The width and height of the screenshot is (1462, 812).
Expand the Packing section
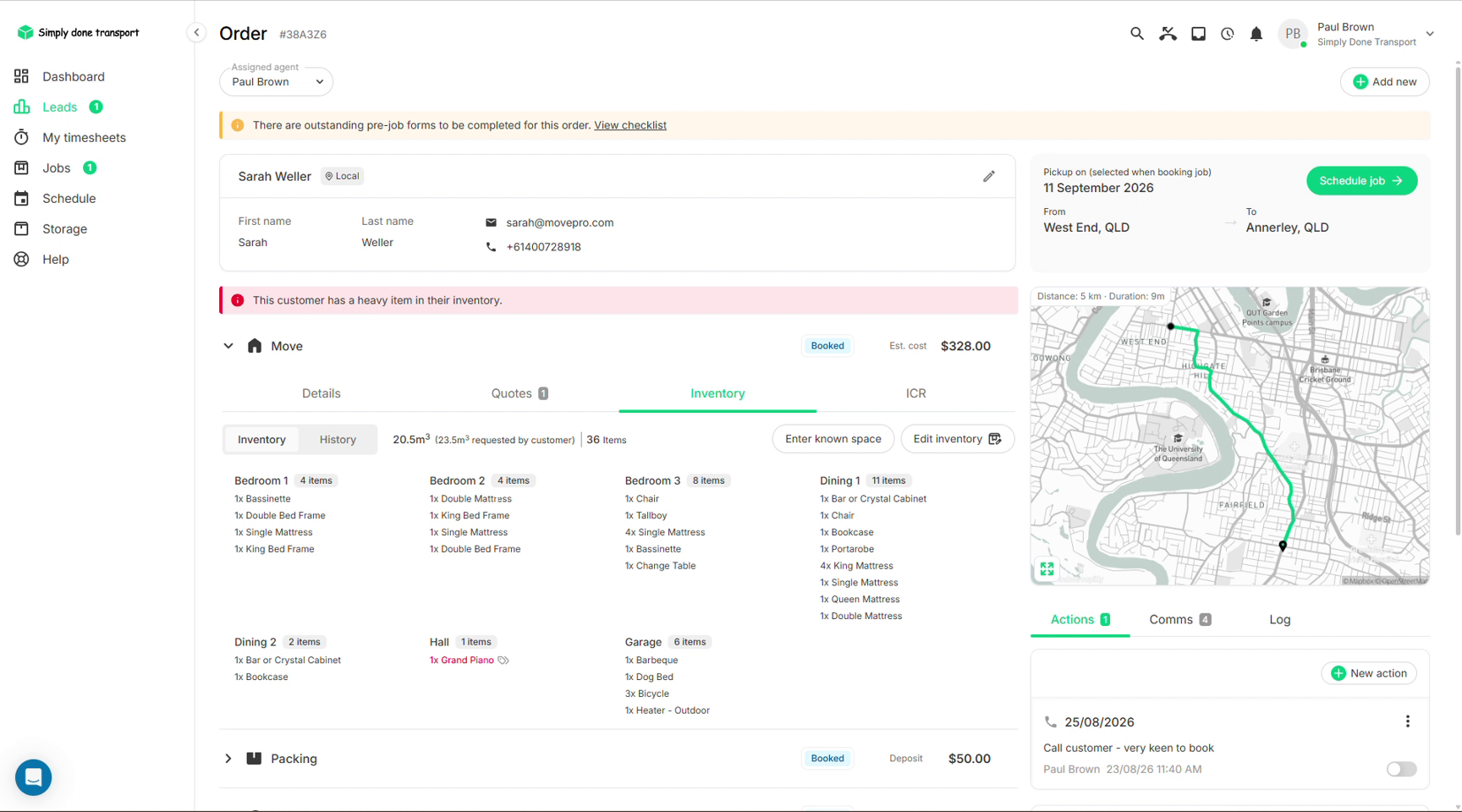click(x=228, y=759)
